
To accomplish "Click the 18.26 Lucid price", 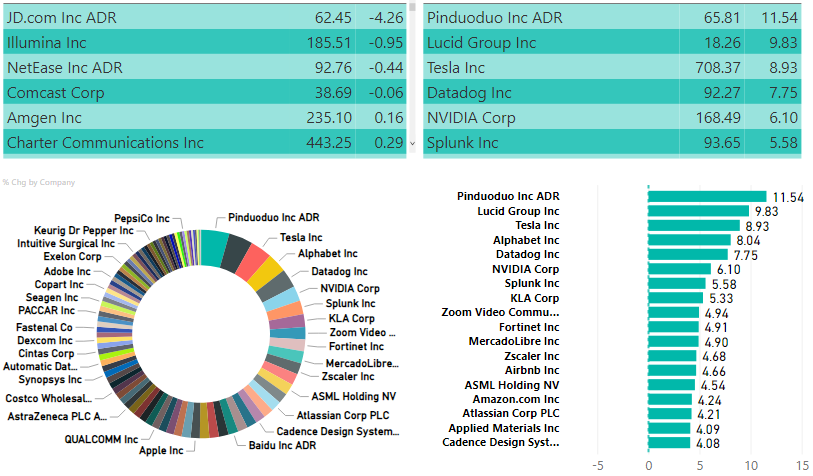I will coord(722,43).
